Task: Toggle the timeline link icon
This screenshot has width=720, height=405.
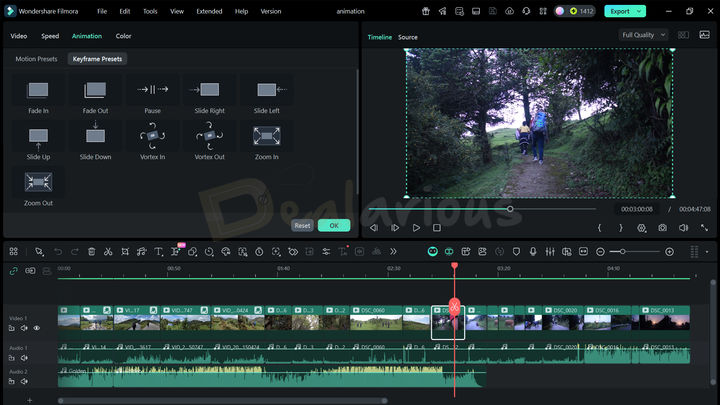Action: point(14,270)
